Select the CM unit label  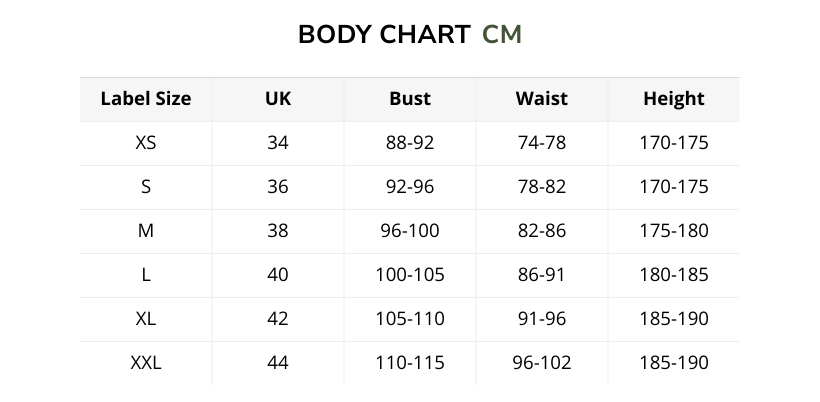502,35
